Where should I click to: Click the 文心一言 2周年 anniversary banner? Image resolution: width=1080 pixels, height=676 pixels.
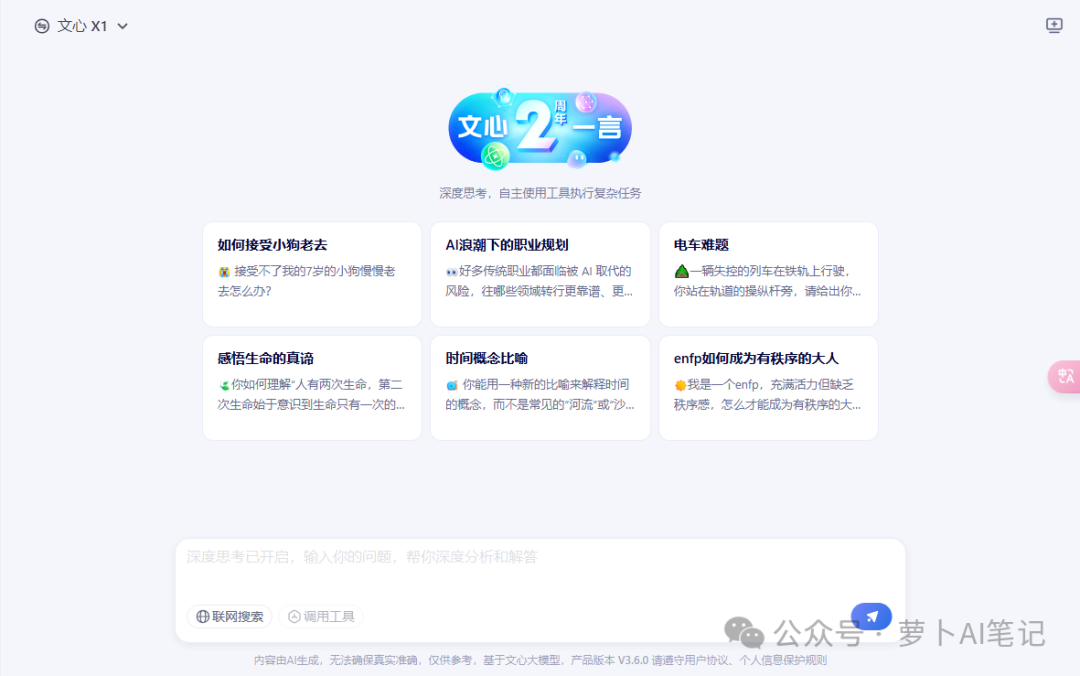click(540, 128)
